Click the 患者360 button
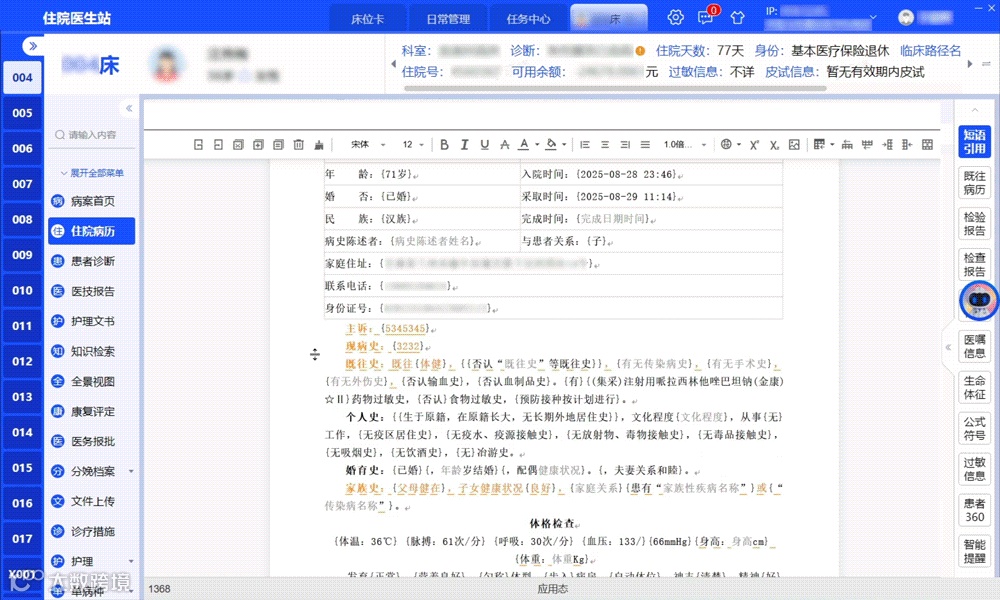 [x=974, y=510]
